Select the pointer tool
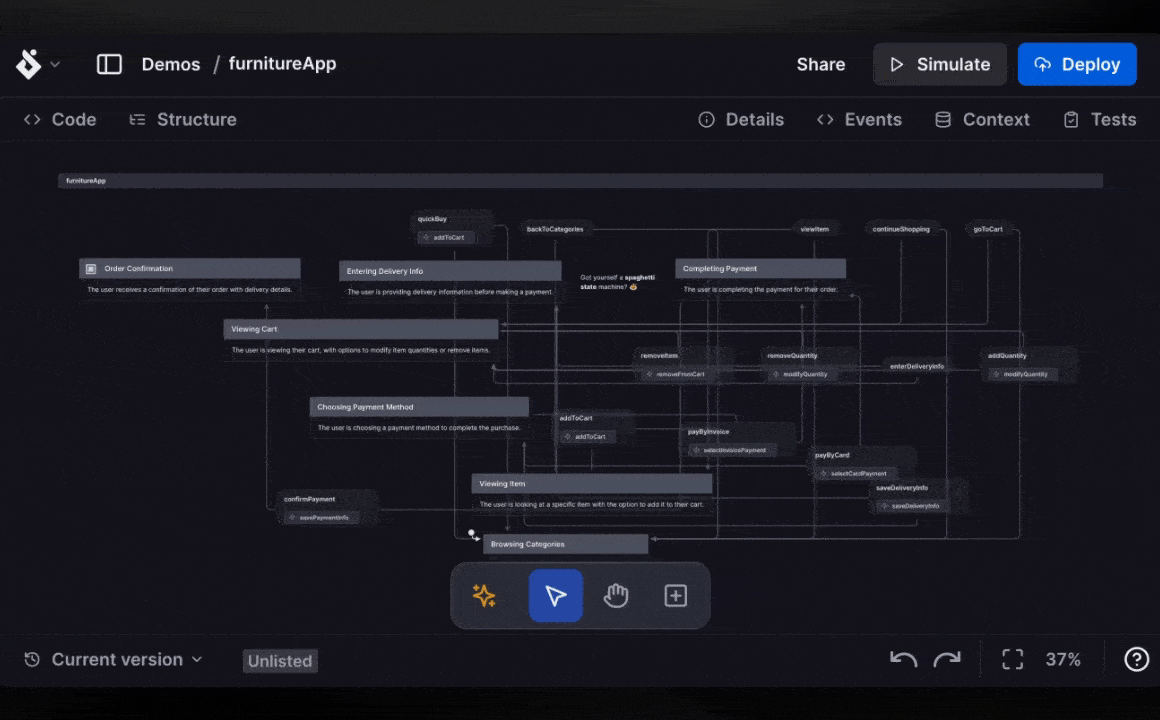 click(555, 595)
